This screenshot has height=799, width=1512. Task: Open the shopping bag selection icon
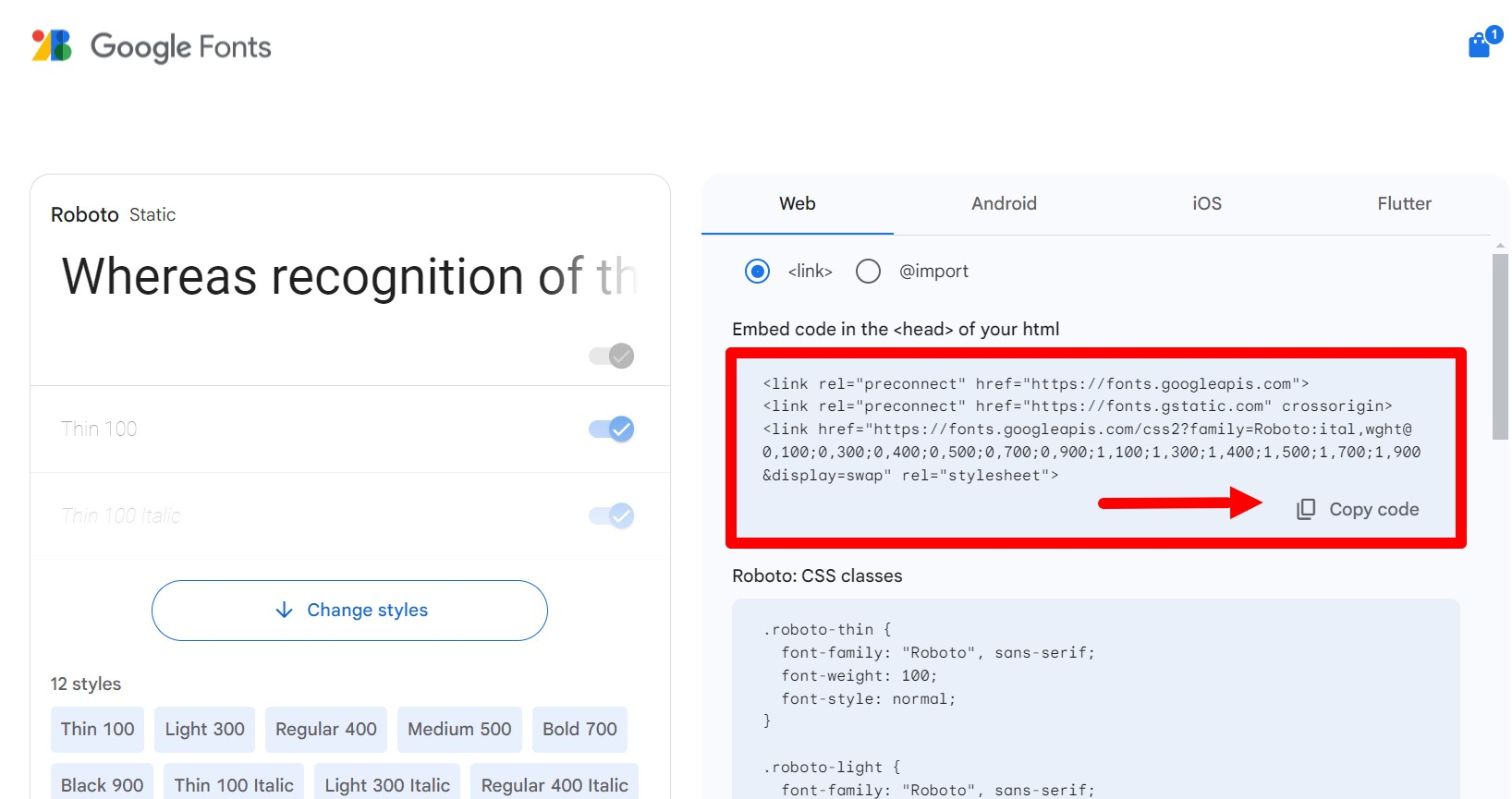tap(1481, 44)
